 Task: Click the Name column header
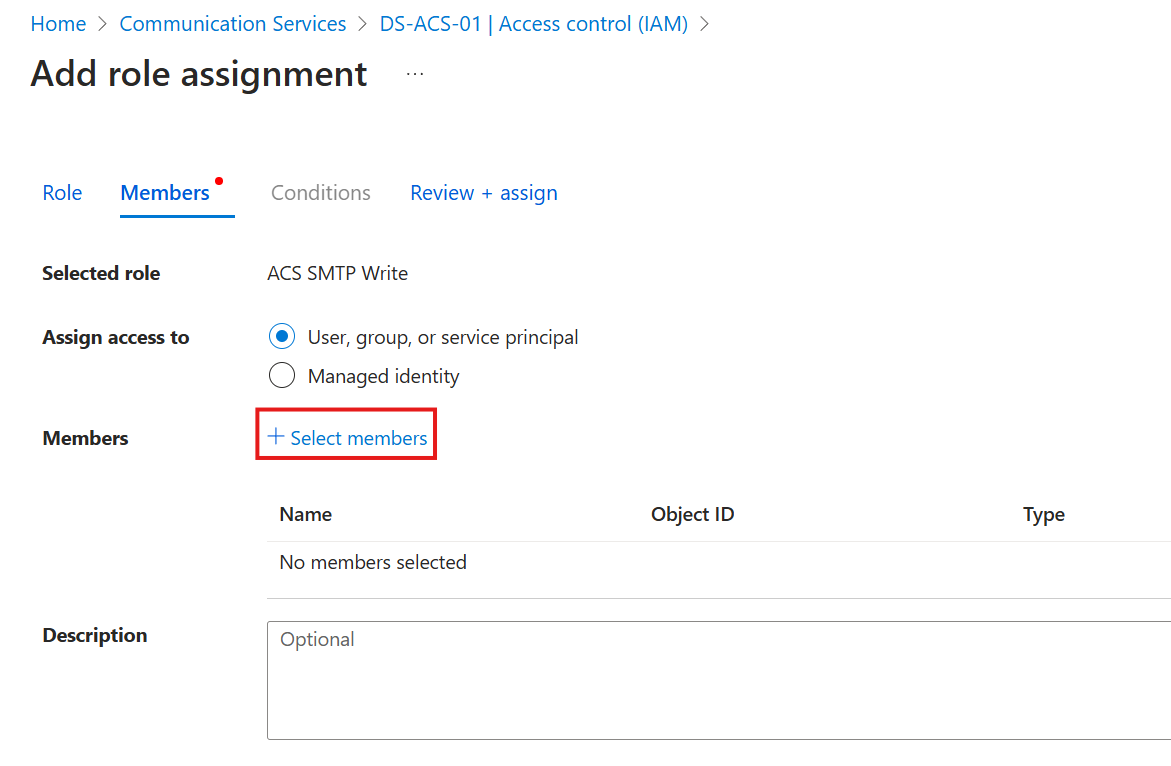point(306,515)
